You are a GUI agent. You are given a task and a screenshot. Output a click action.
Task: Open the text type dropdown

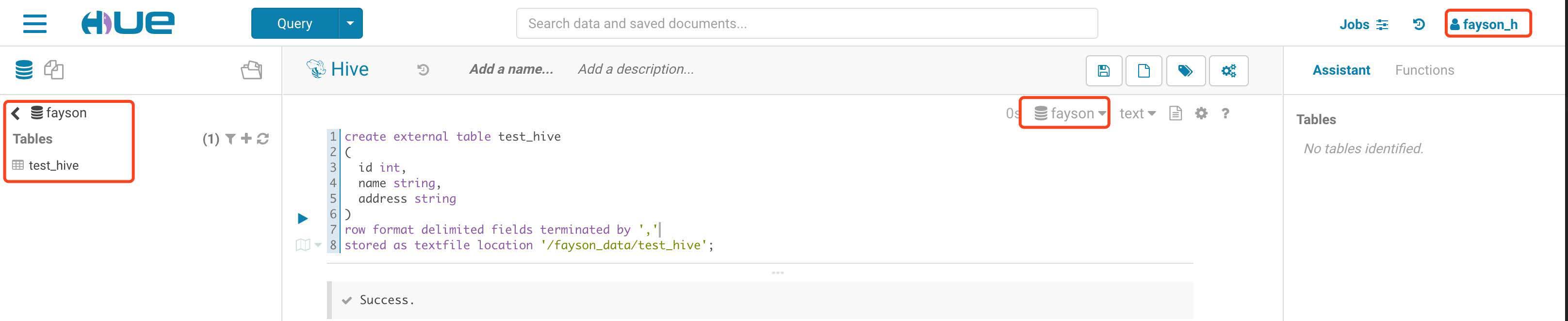click(1136, 113)
